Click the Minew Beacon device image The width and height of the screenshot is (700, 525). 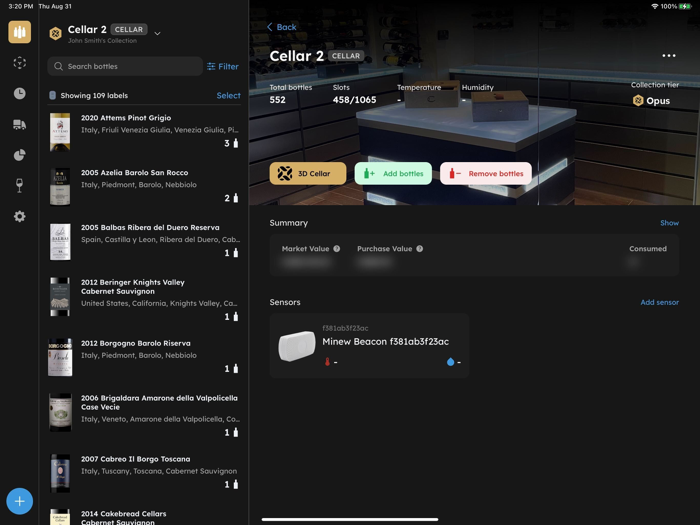coord(296,346)
